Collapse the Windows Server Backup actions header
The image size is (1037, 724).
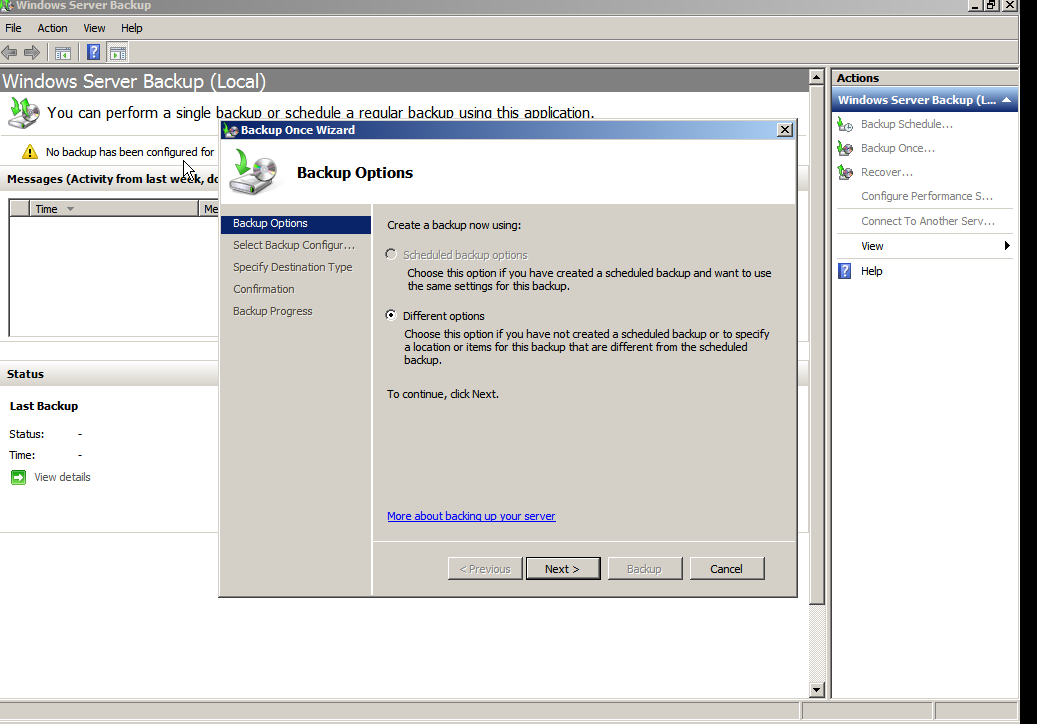pos(1007,100)
